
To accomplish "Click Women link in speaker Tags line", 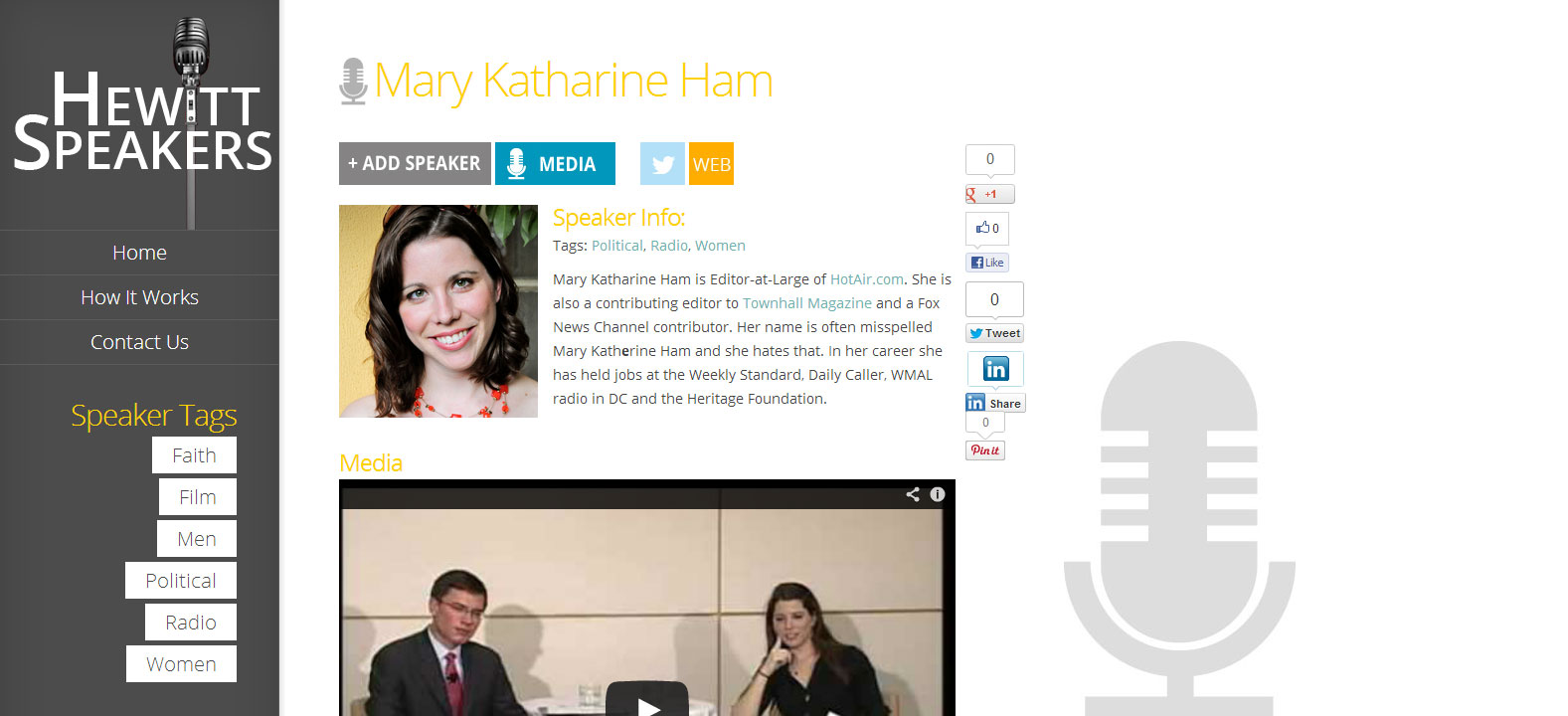I will 720,246.
